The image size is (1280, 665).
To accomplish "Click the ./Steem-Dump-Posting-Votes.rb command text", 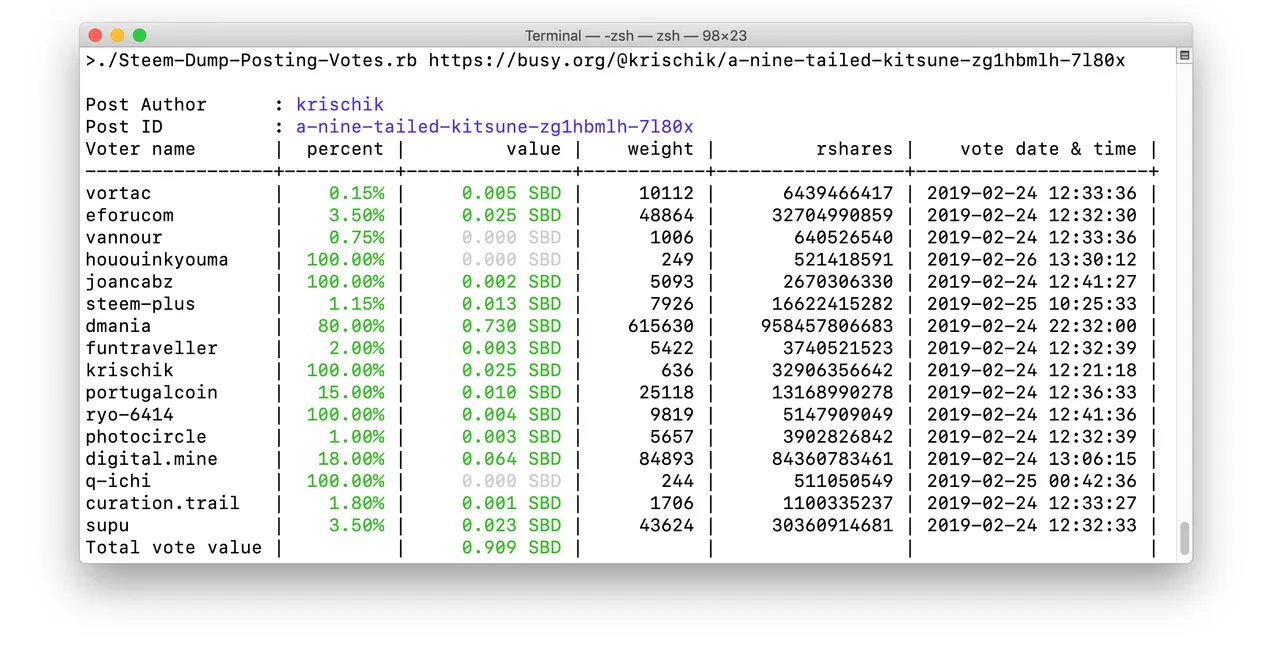I will pyautogui.click(x=256, y=61).
